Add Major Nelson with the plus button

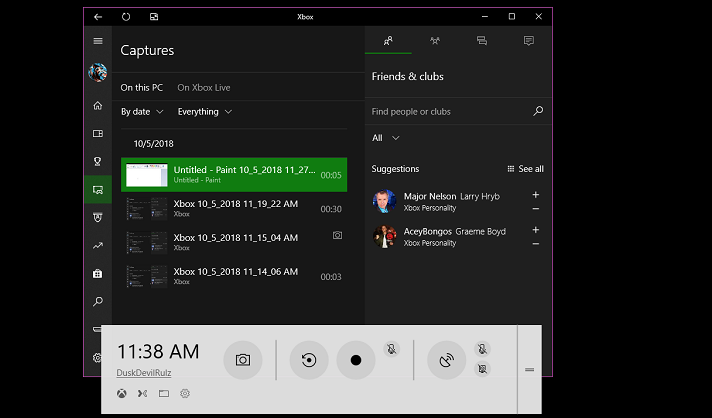pos(536,195)
